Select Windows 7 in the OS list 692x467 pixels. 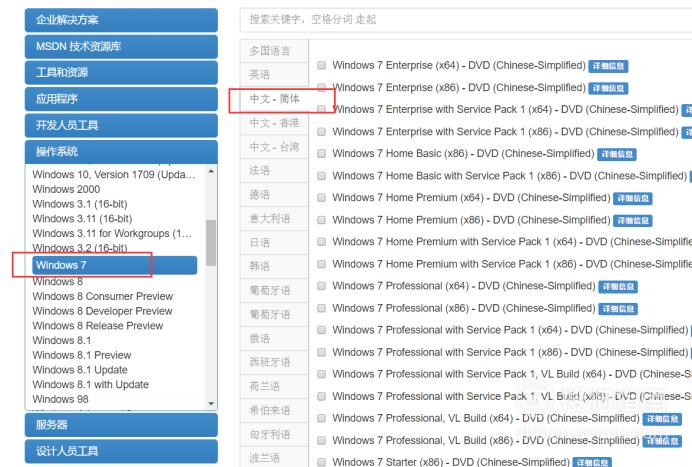pos(114,265)
